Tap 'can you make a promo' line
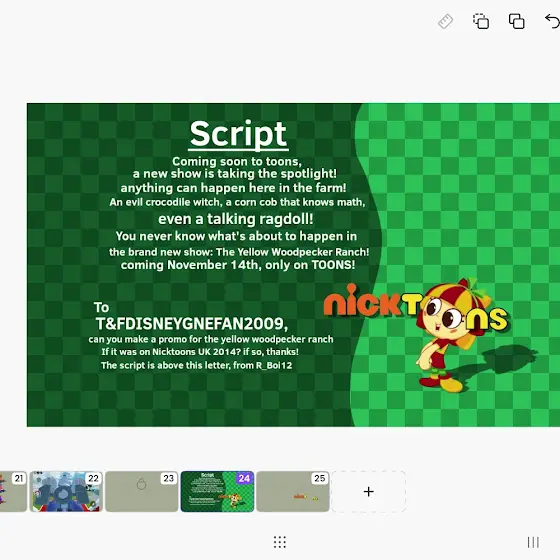The height and width of the screenshot is (560, 560). point(211,339)
